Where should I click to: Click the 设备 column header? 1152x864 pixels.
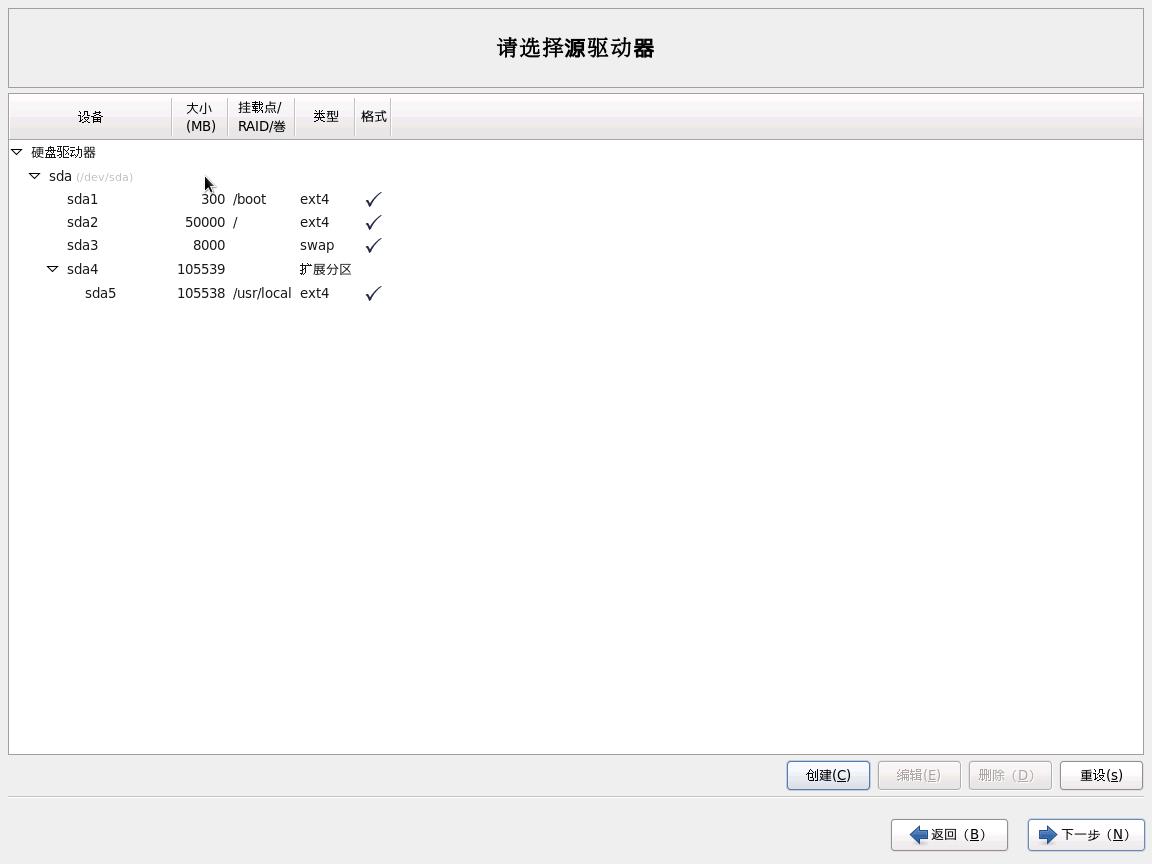pyautogui.click(x=90, y=116)
